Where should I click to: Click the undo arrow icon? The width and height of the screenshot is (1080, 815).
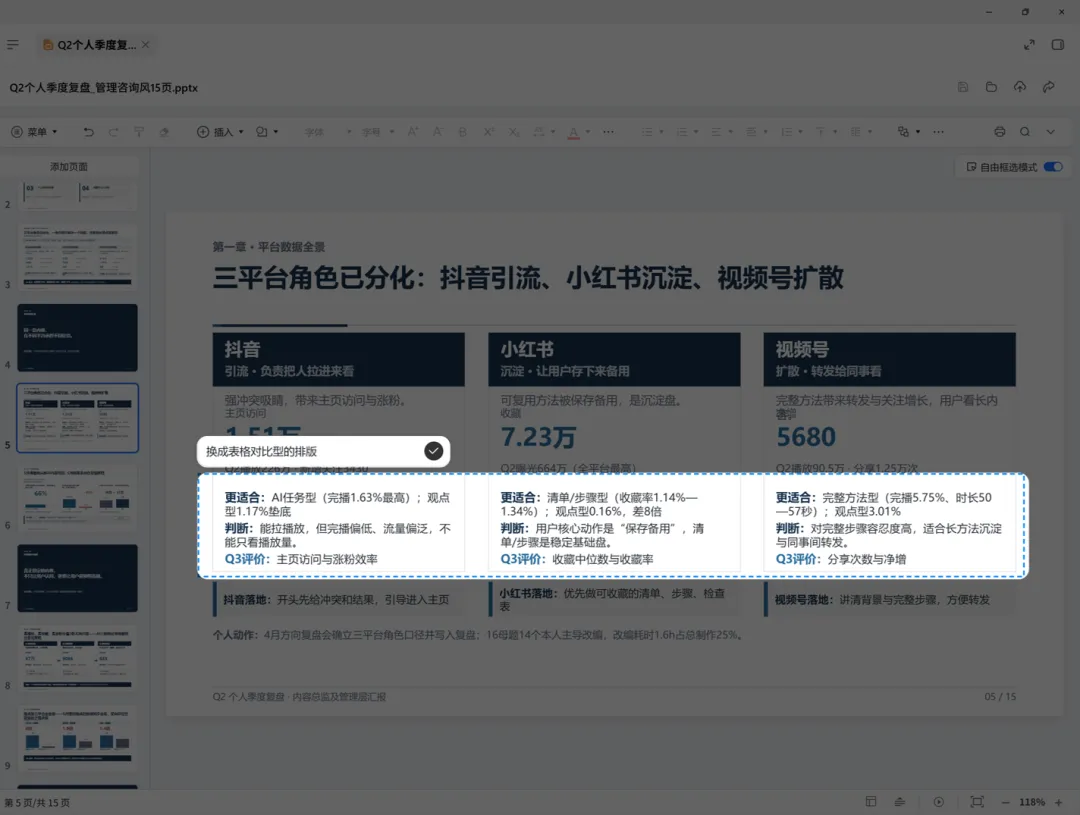point(88,132)
